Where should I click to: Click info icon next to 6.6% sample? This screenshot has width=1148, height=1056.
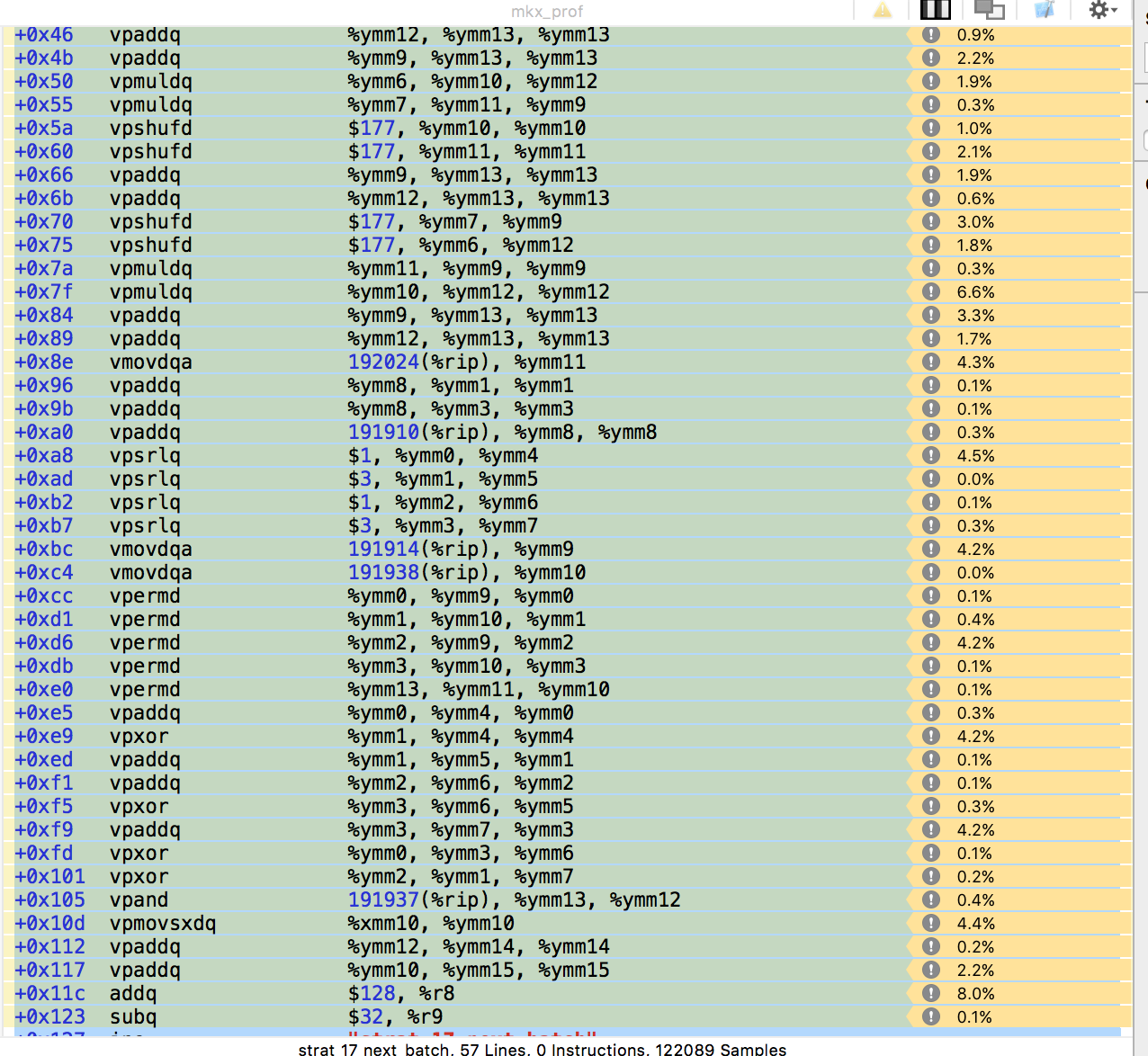931,292
